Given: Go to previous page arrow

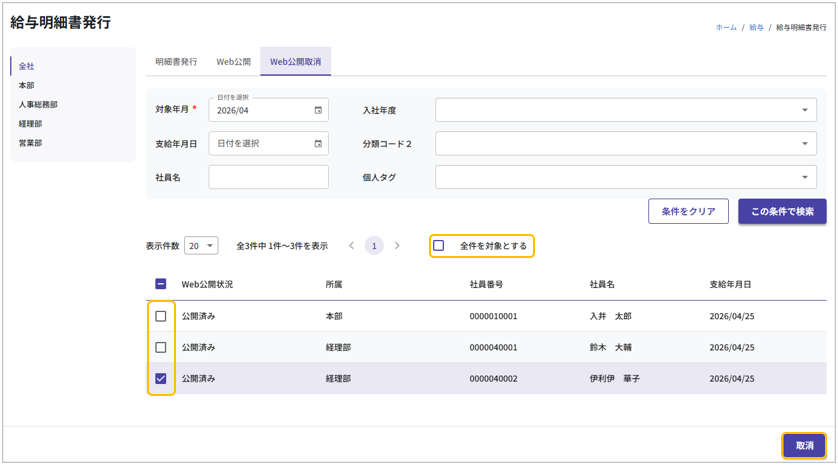Looking at the screenshot, I should 351,246.
